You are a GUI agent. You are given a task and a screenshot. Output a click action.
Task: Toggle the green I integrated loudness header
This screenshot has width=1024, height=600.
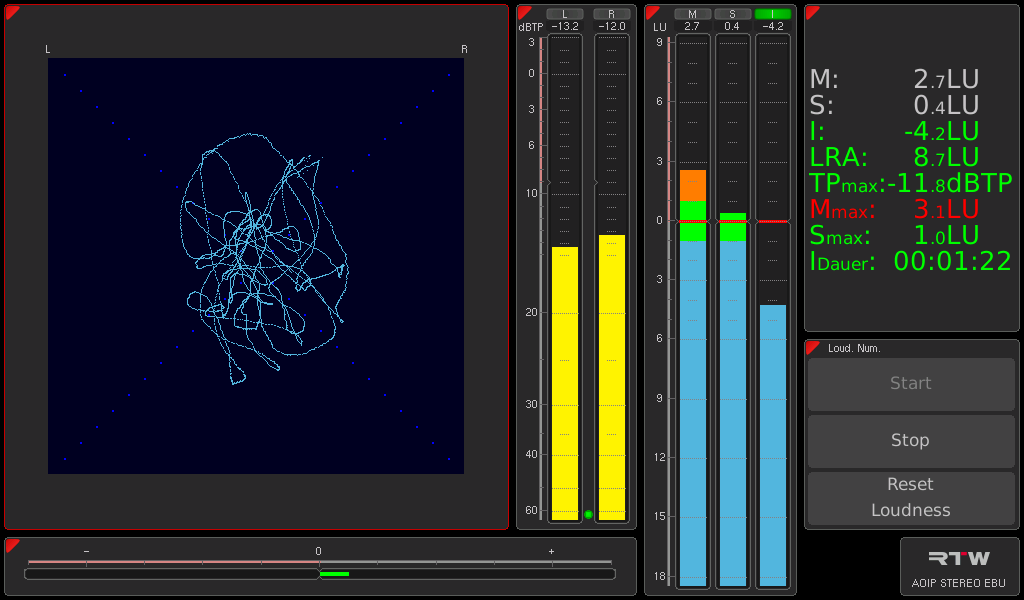(x=773, y=14)
